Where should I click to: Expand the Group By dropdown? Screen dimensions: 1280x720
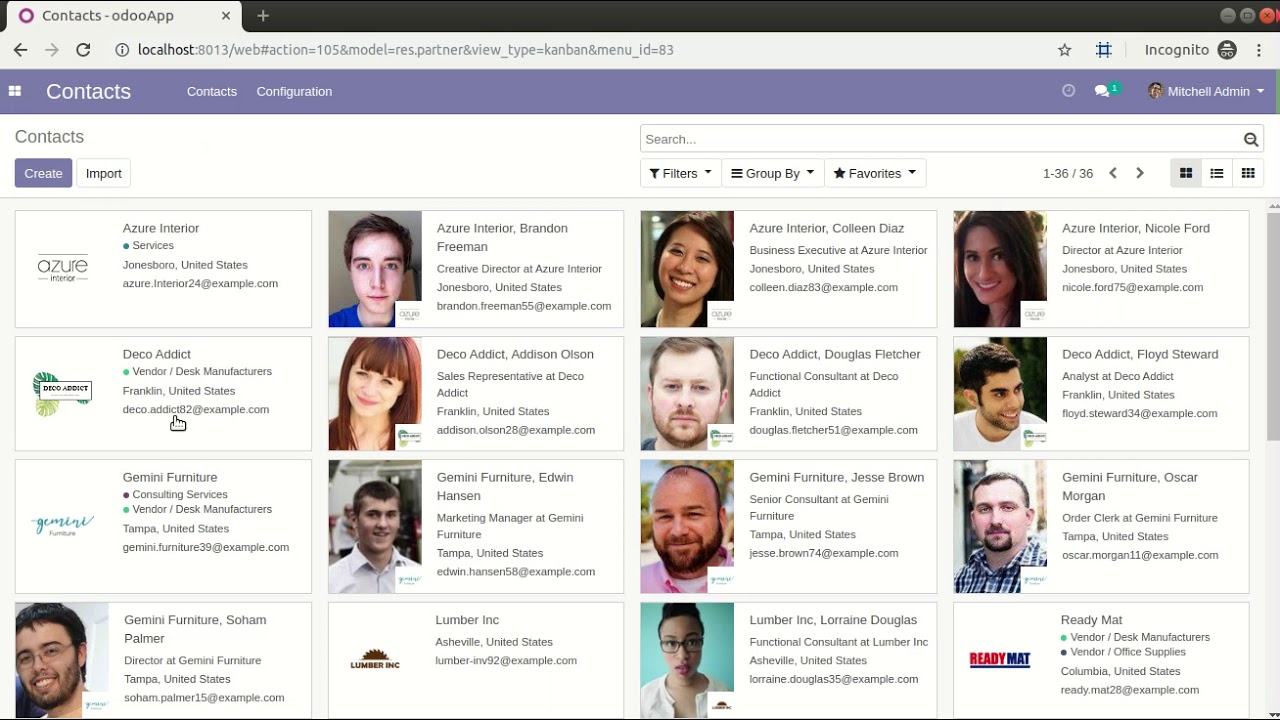tap(772, 173)
